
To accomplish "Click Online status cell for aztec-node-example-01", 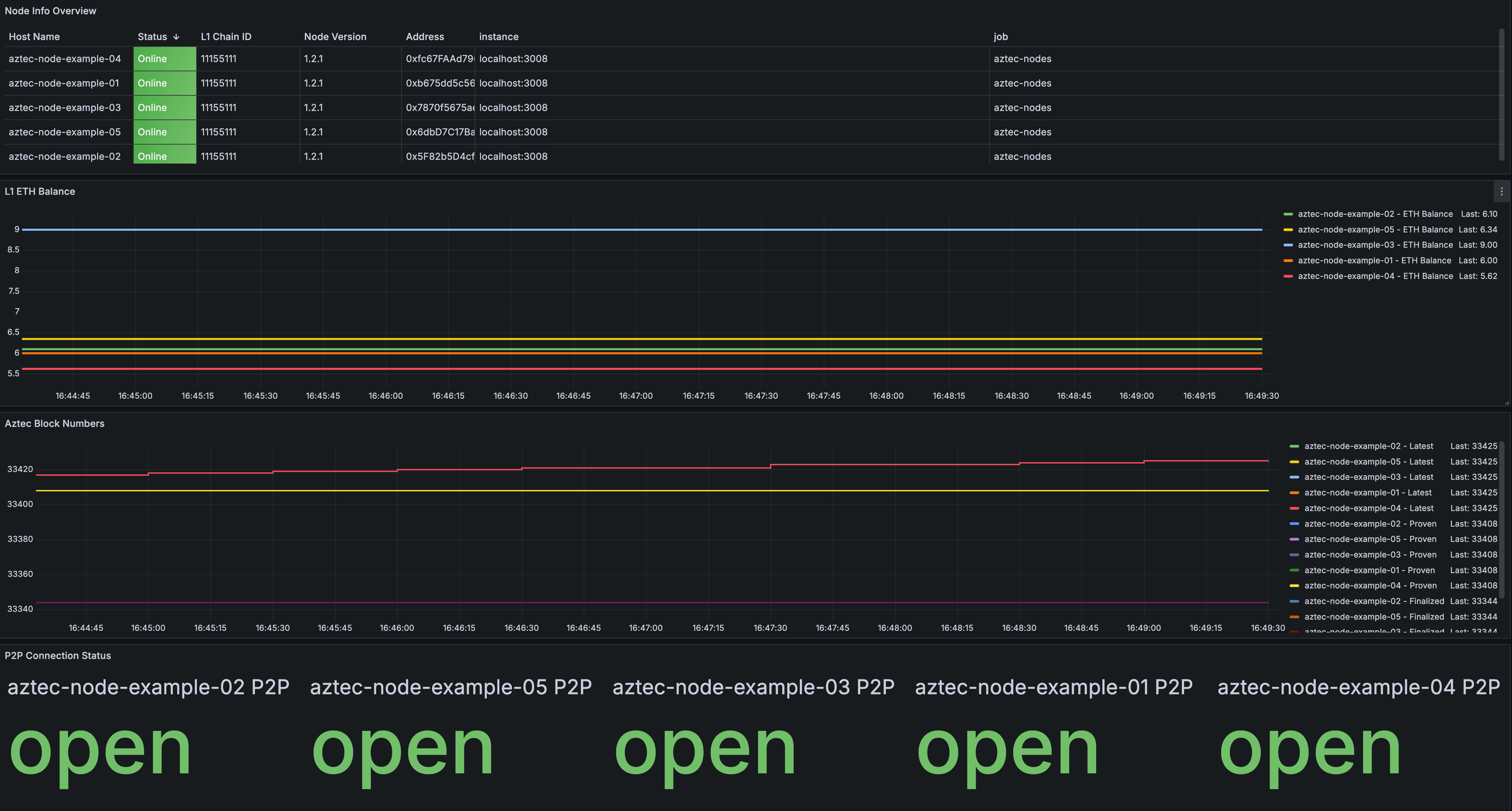I will point(165,83).
